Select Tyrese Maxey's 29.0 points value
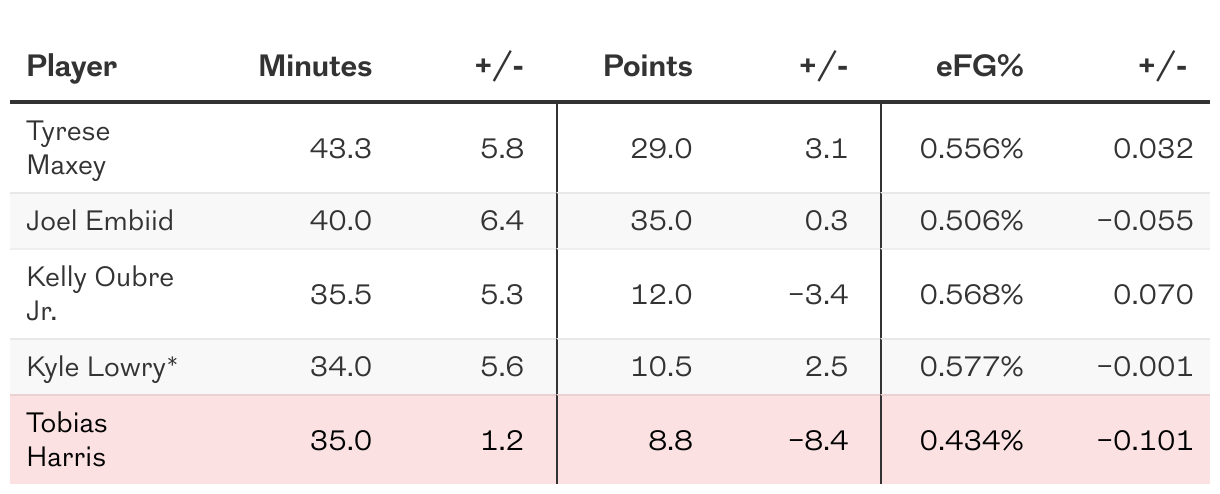The height and width of the screenshot is (494, 1220). (x=661, y=149)
